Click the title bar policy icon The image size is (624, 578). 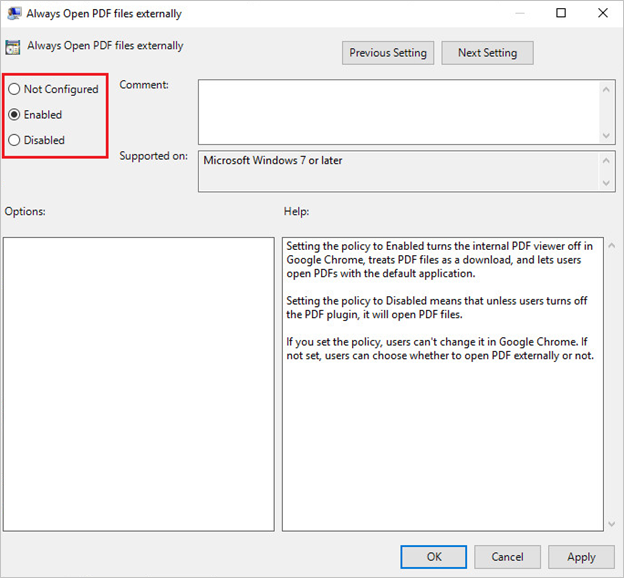14,14
